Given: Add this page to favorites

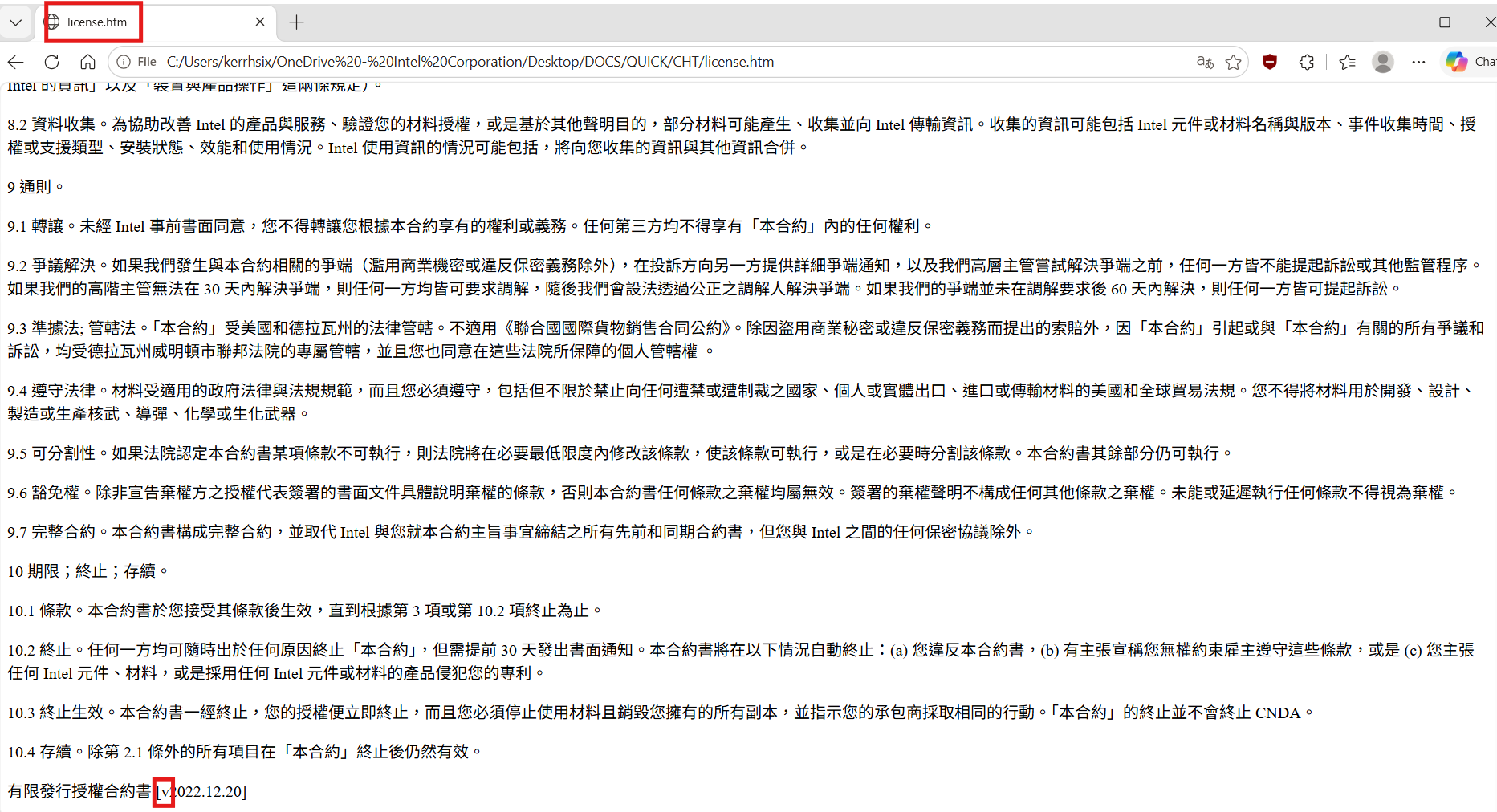Looking at the screenshot, I should point(1234,62).
